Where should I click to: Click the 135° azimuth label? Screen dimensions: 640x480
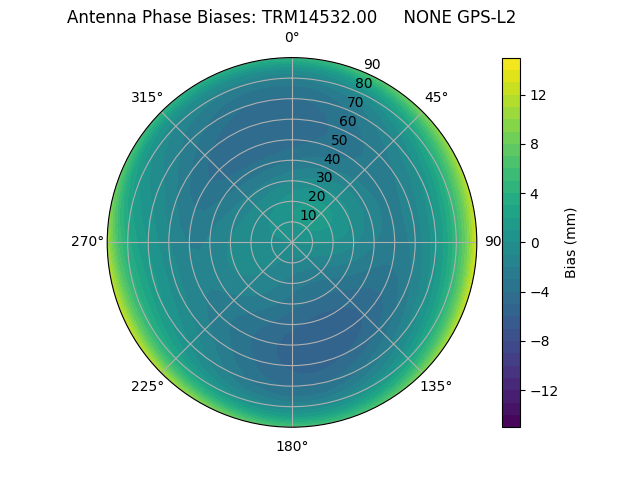point(436,386)
